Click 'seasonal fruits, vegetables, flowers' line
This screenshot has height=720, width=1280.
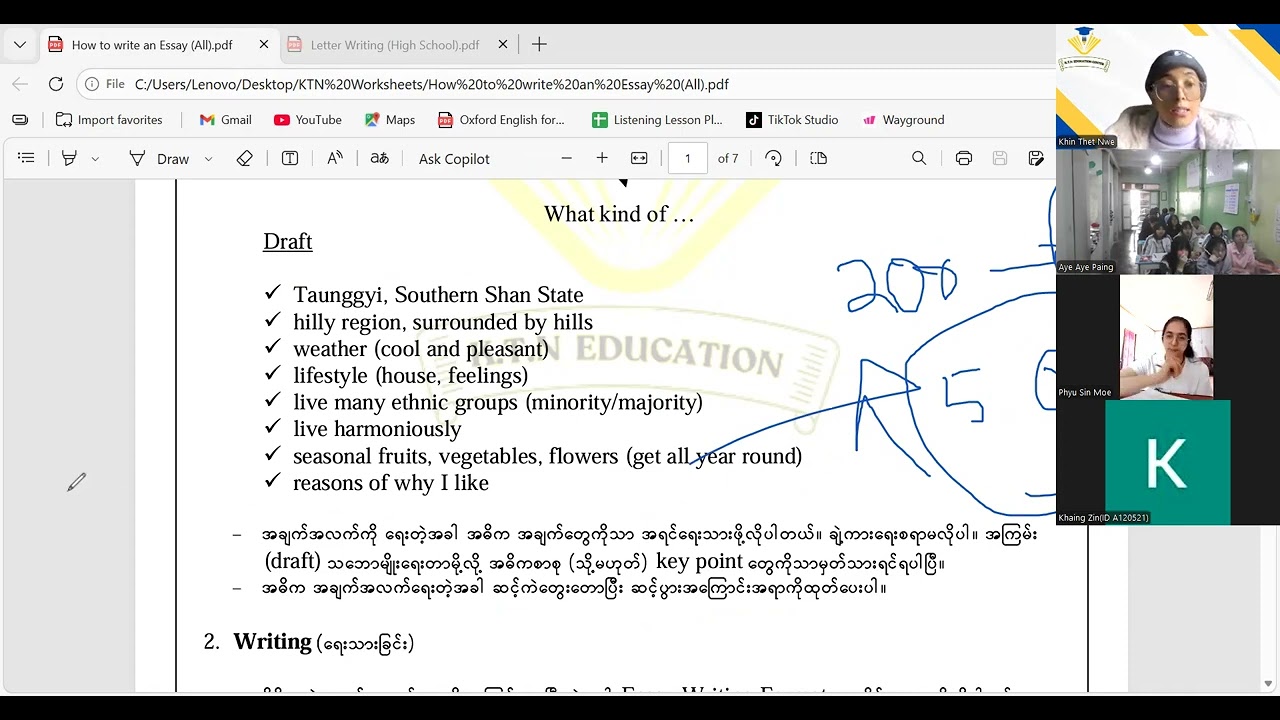tap(547, 456)
